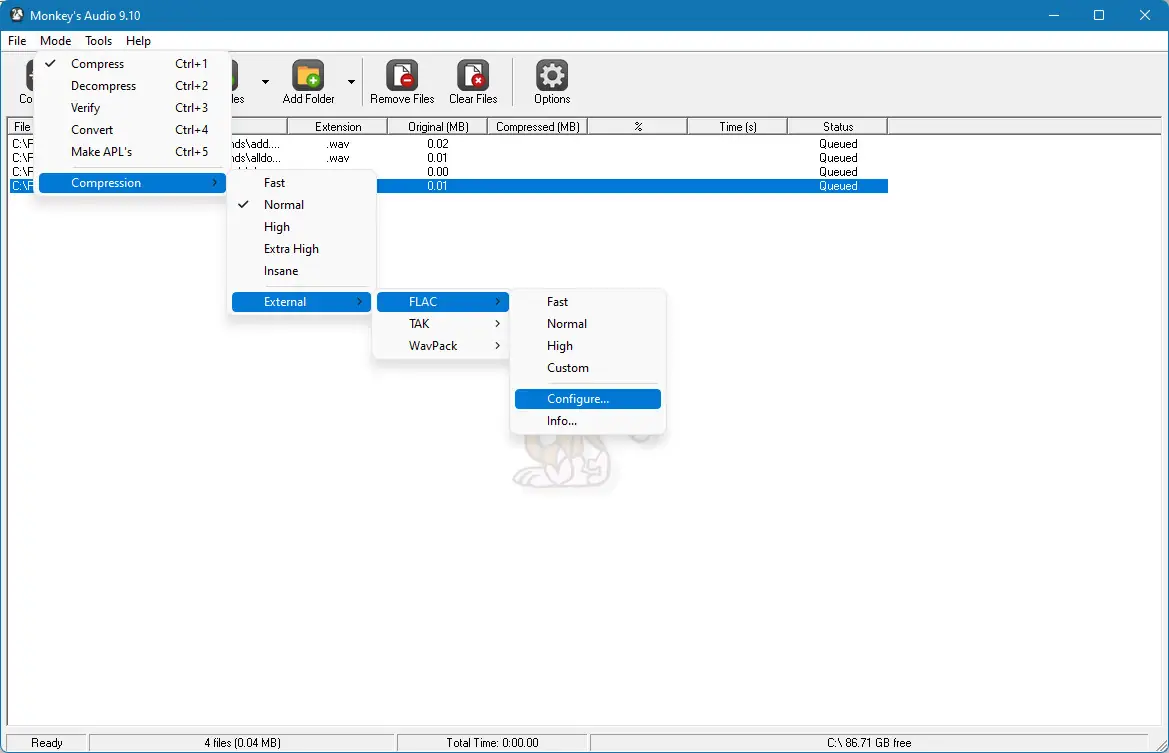Sort by Time (s) column header

(x=737, y=127)
